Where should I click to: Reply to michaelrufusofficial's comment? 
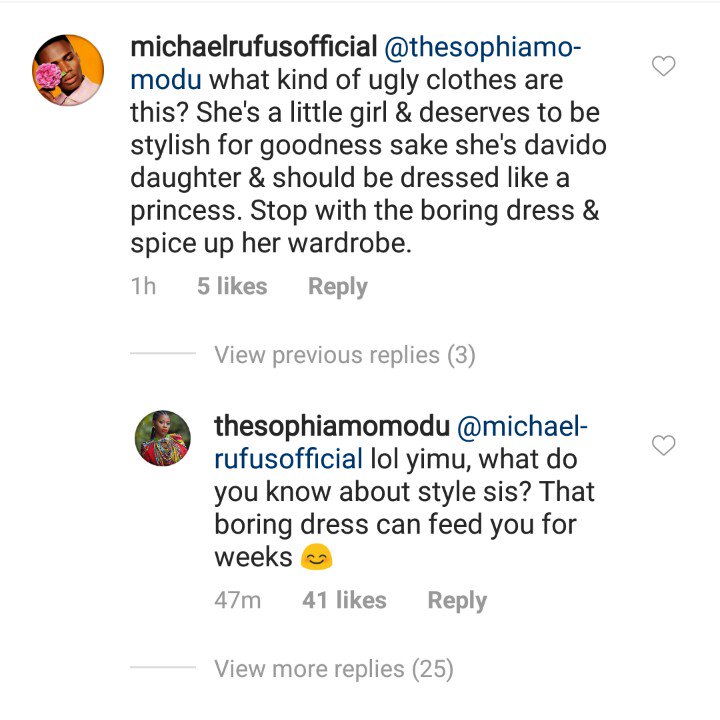tap(337, 287)
